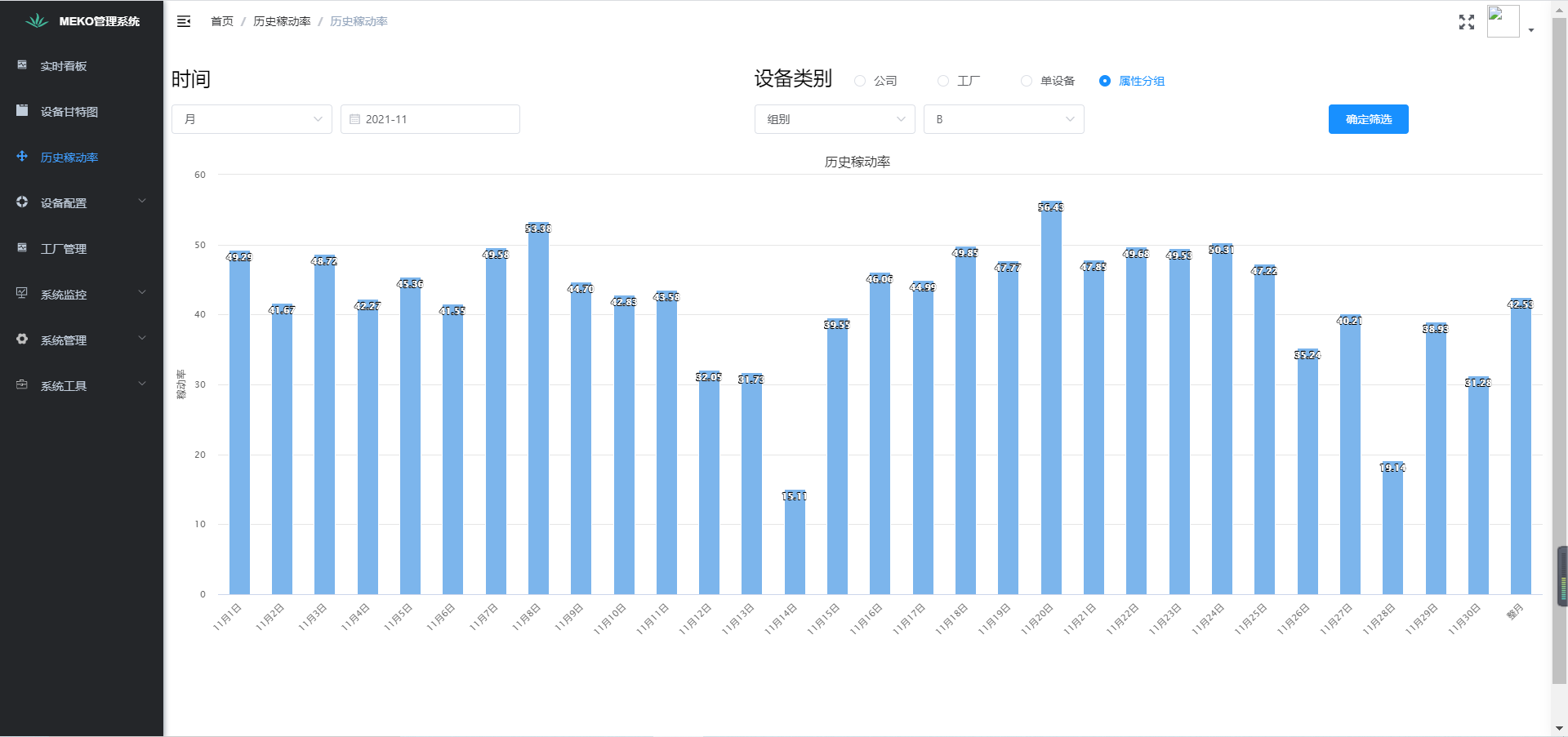Image resolution: width=1568 pixels, height=737 pixels.
Task: Click the 实时看板 sidebar icon
Action: coord(22,65)
